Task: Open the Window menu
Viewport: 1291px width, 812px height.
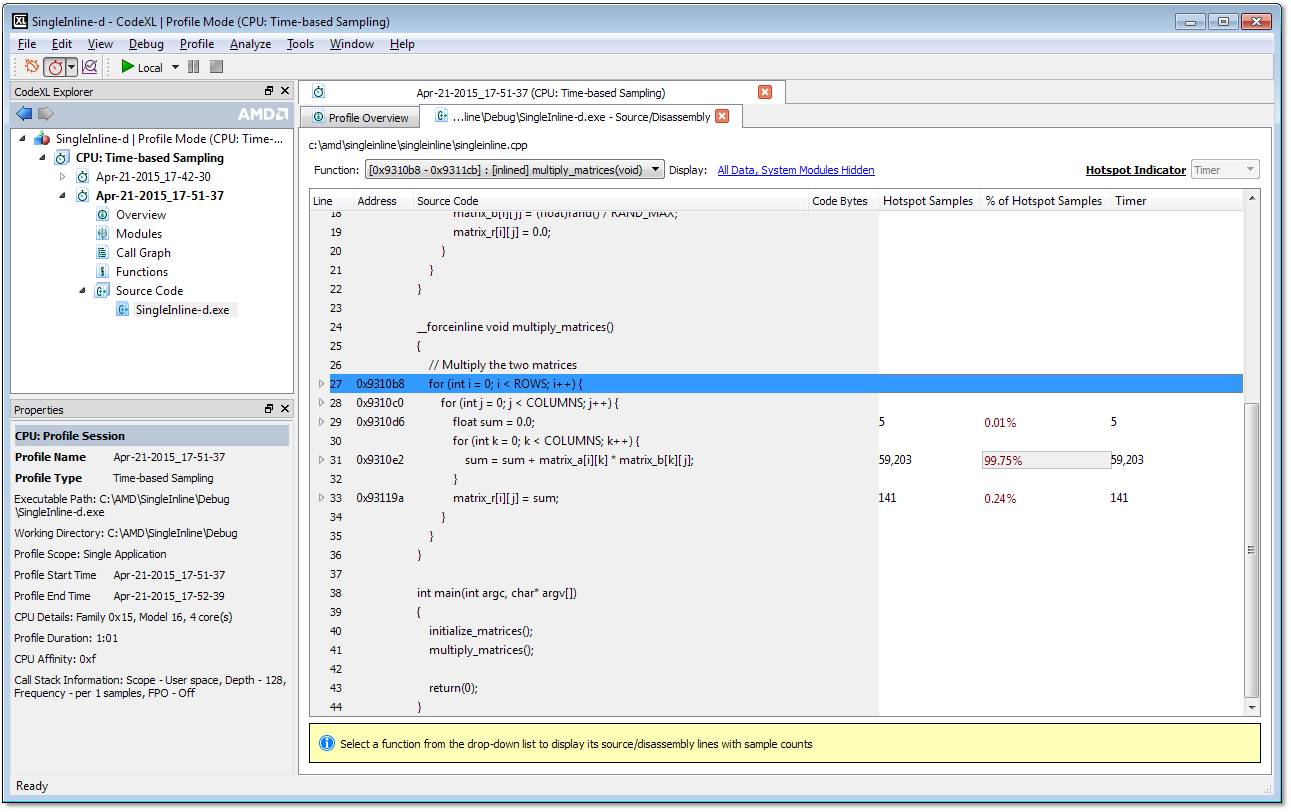Action: (x=352, y=44)
